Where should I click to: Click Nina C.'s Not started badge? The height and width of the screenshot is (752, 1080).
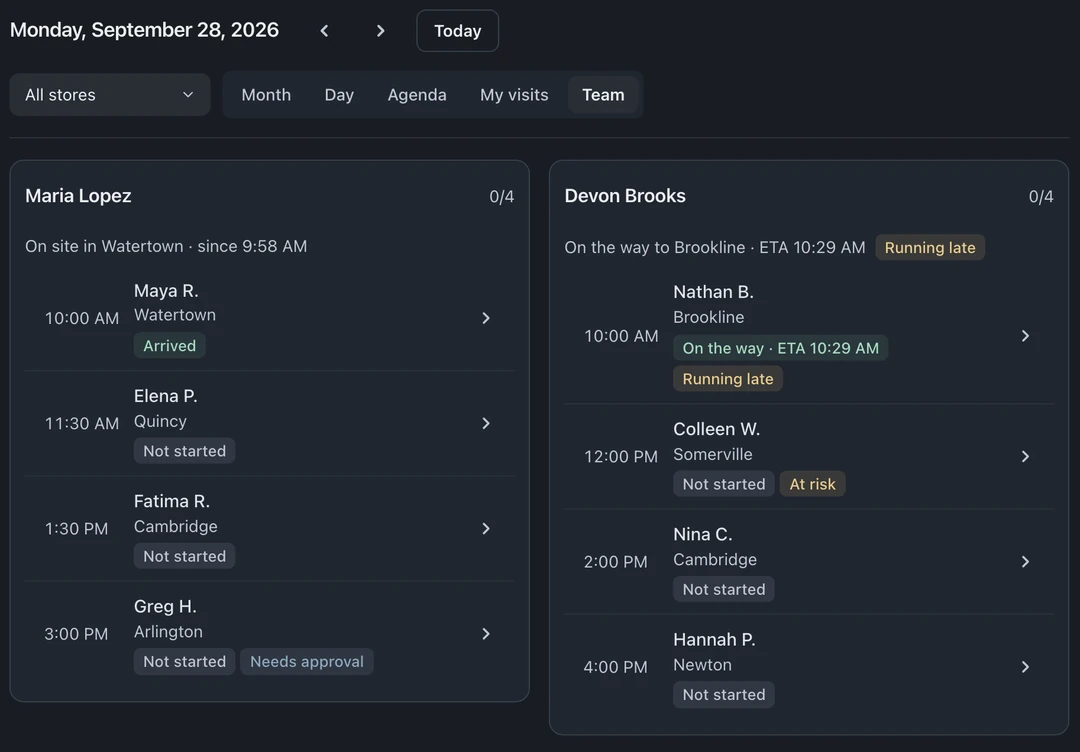(x=723, y=589)
